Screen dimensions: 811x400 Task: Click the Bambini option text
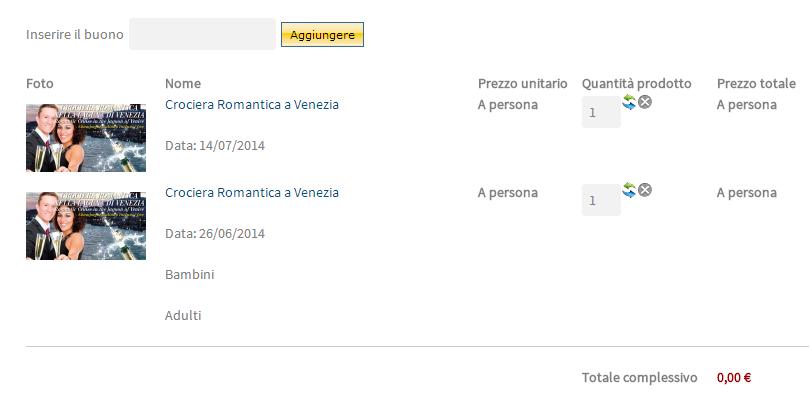[190, 274]
